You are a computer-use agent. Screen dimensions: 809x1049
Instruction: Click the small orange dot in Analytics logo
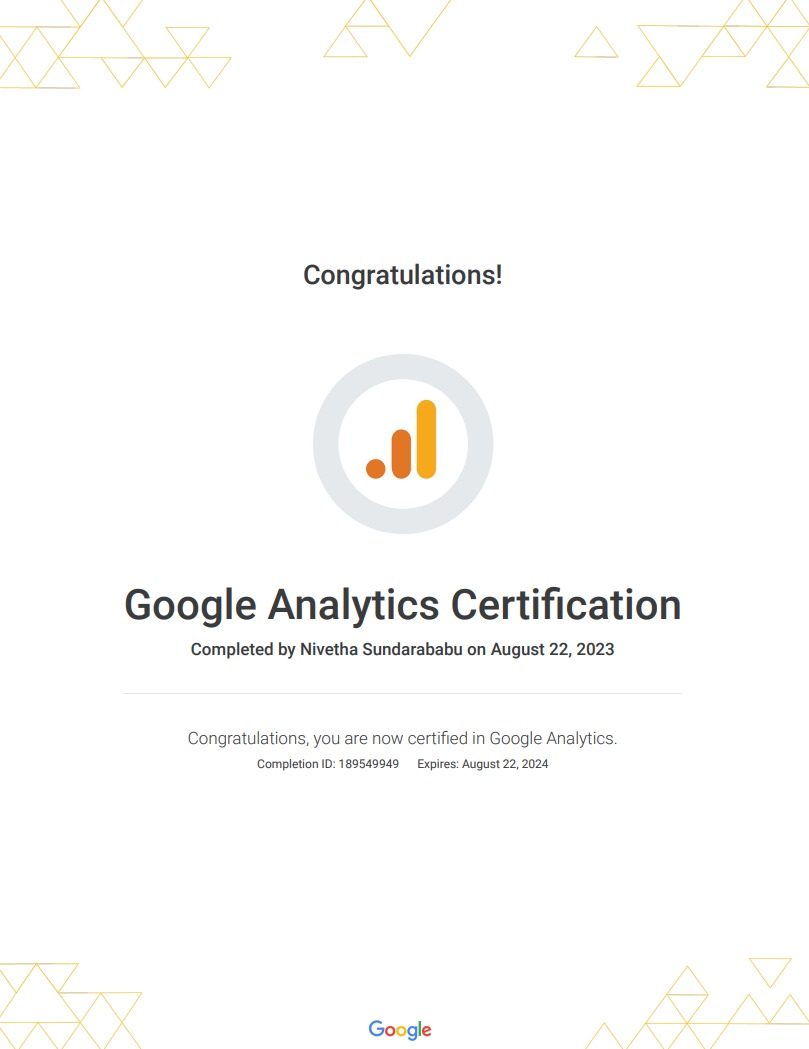376,468
